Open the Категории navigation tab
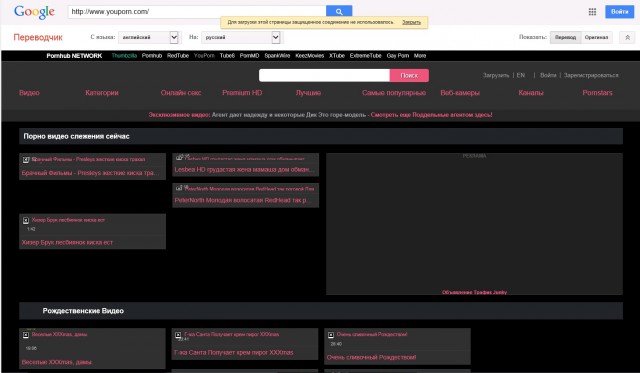 tap(102, 93)
